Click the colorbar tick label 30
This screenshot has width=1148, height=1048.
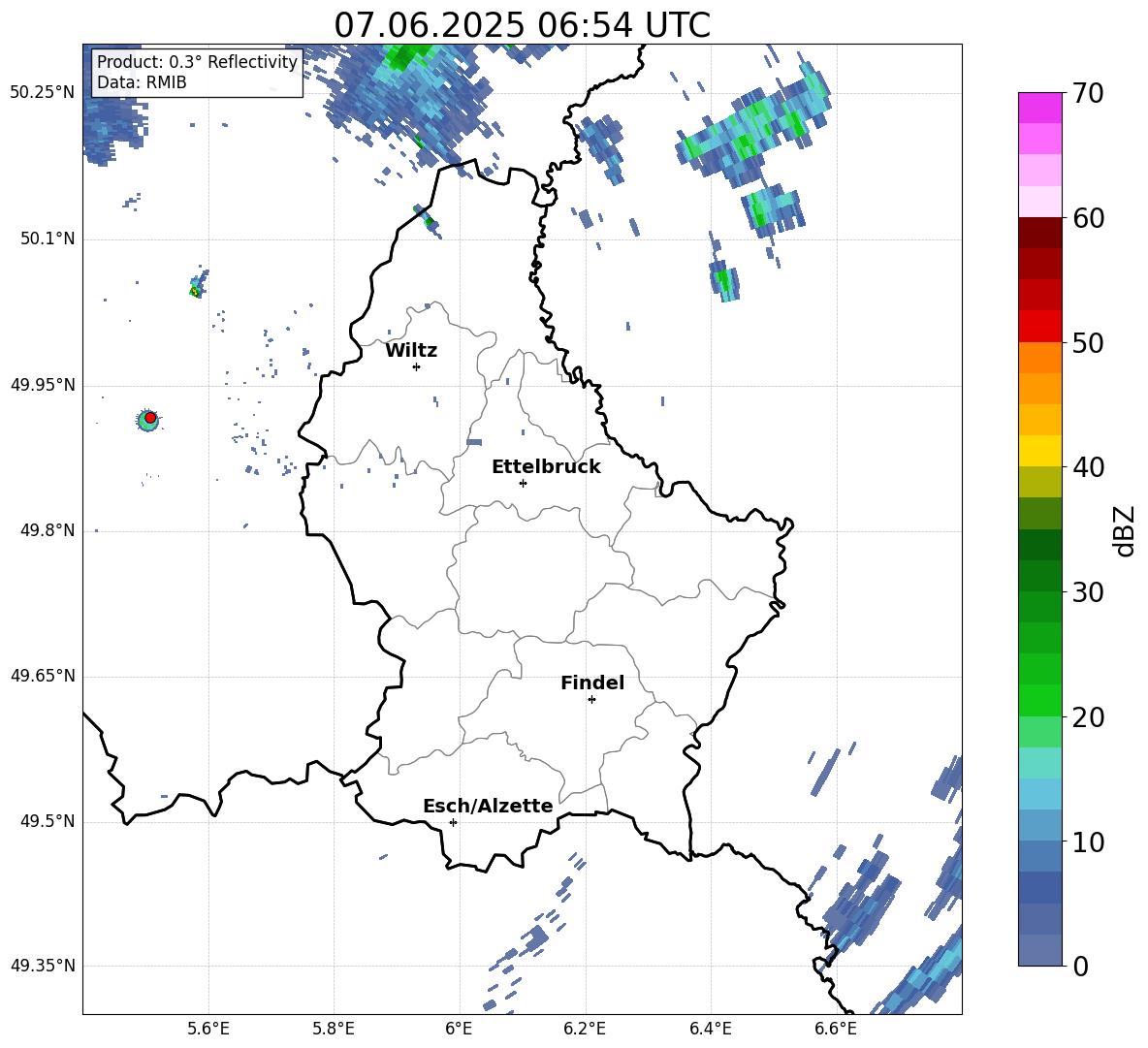click(1087, 592)
